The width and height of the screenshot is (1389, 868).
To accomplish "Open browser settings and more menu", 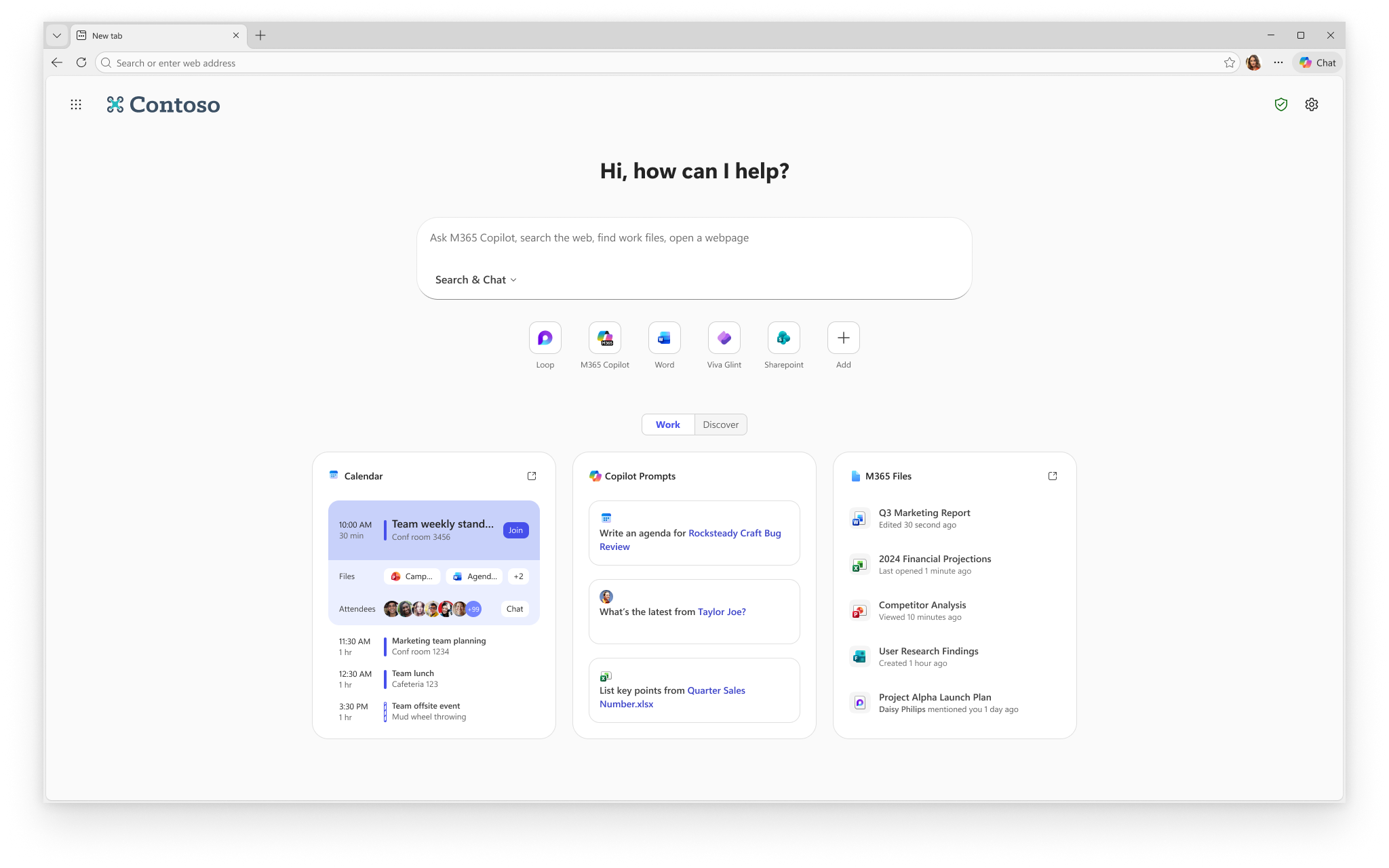I will coord(1278,62).
